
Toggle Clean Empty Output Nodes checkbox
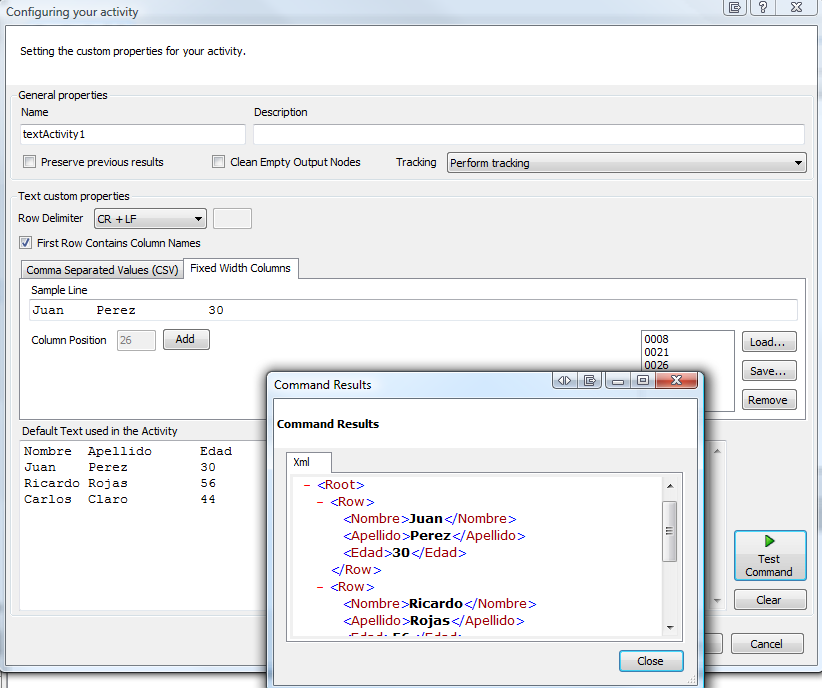tap(219, 162)
